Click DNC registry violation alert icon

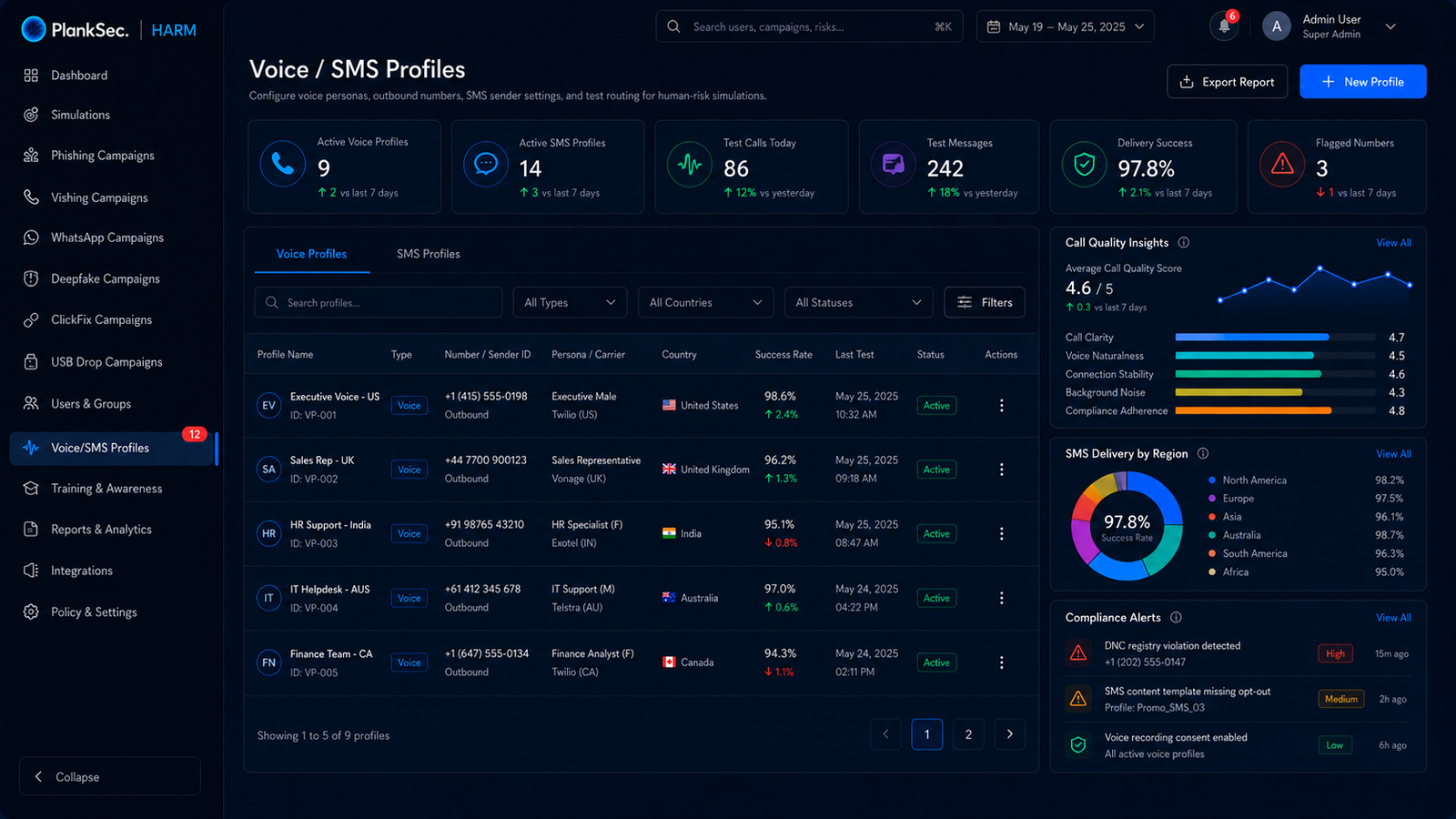(x=1078, y=653)
